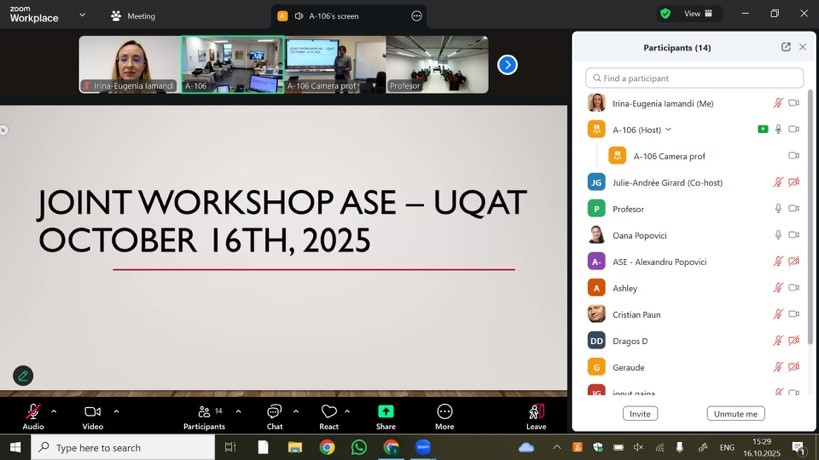The image size is (819, 460).
Task: Click the green annotation pencil icon
Action: pos(23,376)
